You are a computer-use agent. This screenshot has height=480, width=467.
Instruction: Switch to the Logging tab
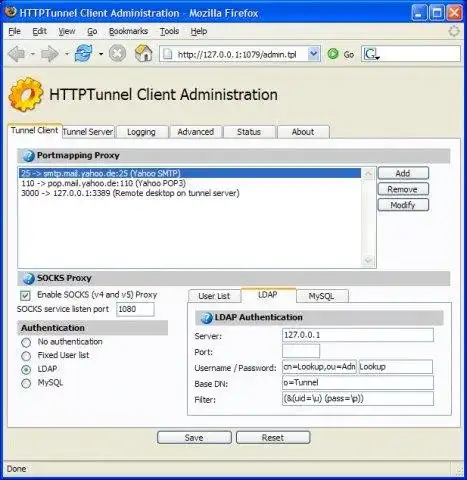point(141,132)
